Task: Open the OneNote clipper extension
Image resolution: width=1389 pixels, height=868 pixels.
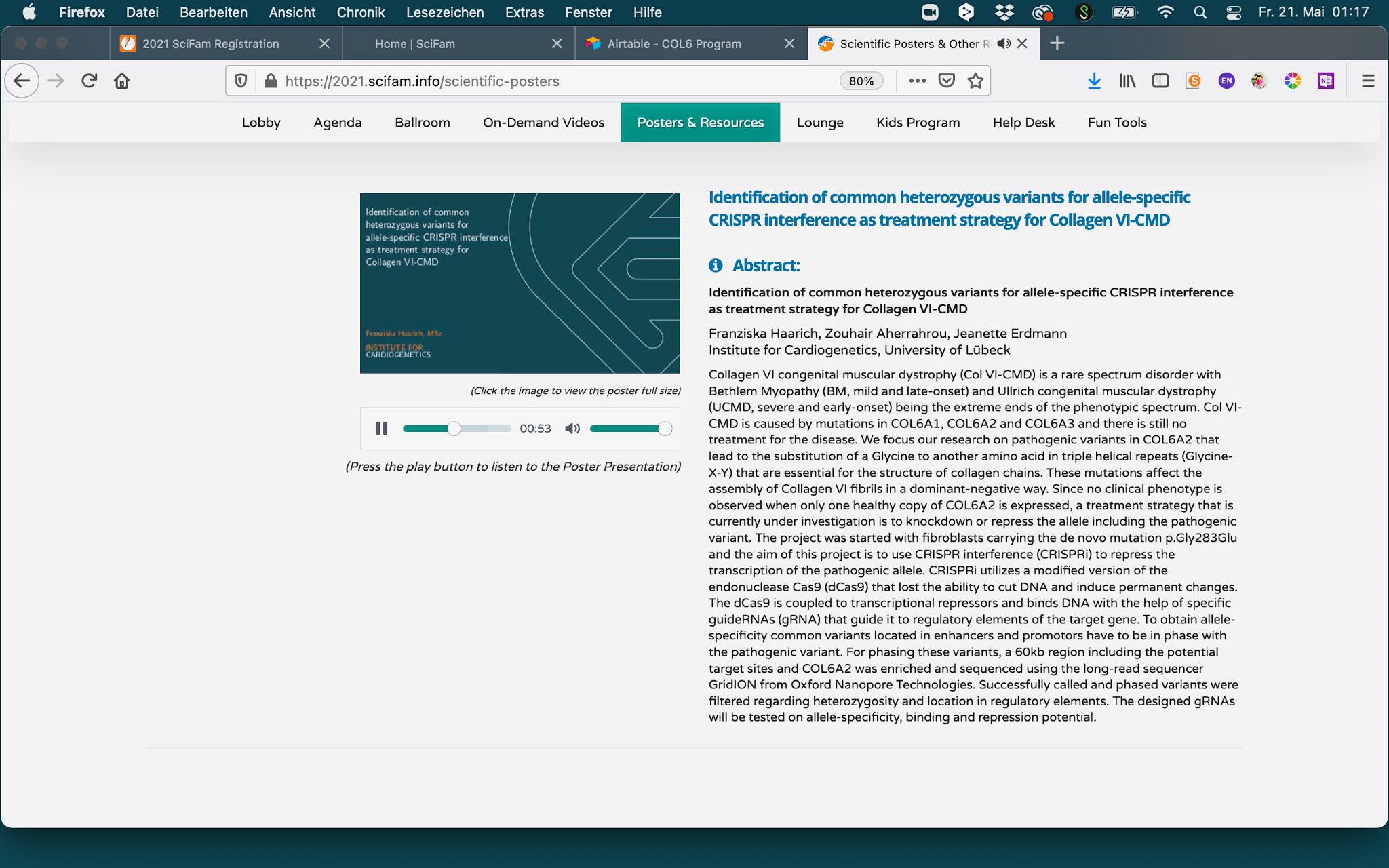Action: click(1326, 81)
